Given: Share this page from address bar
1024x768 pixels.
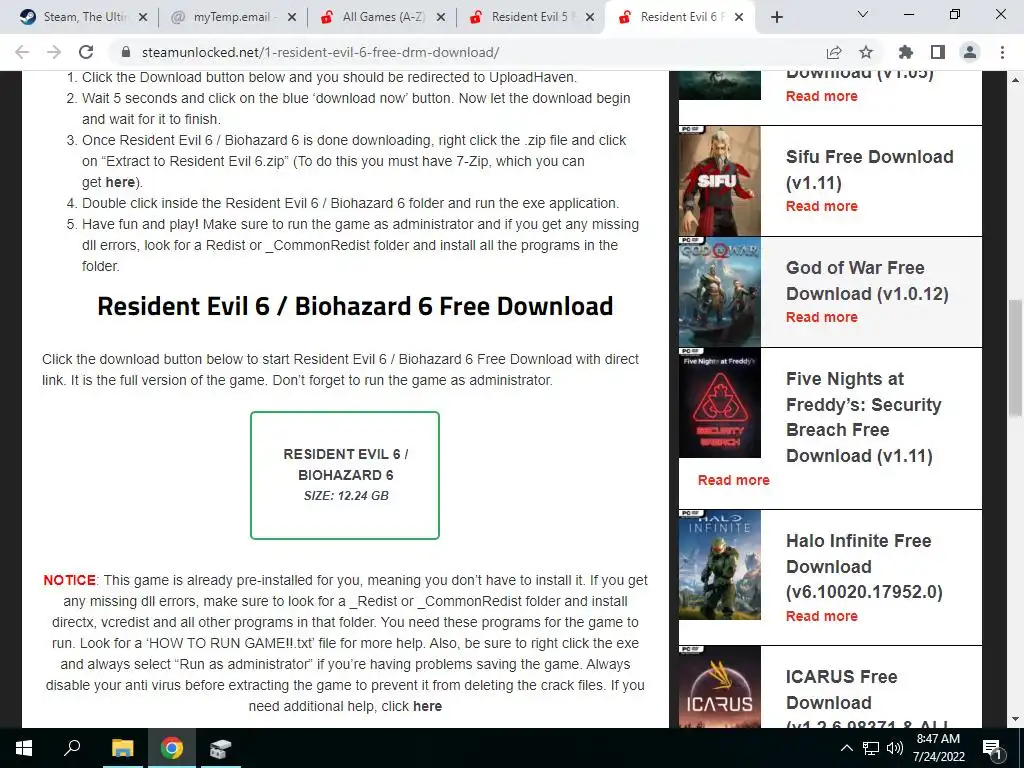Looking at the screenshot, I should tap(833, 52).
